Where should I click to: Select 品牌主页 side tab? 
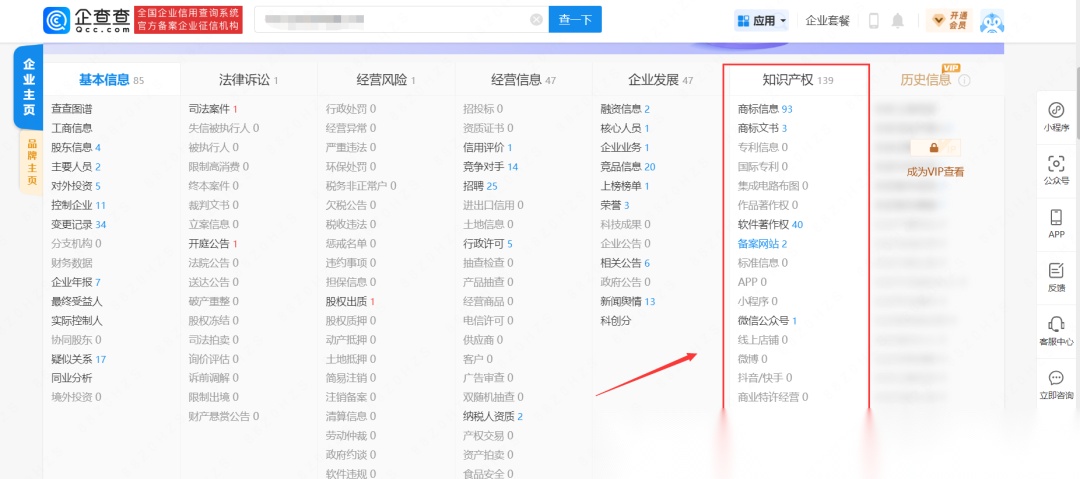click(31, 162)
